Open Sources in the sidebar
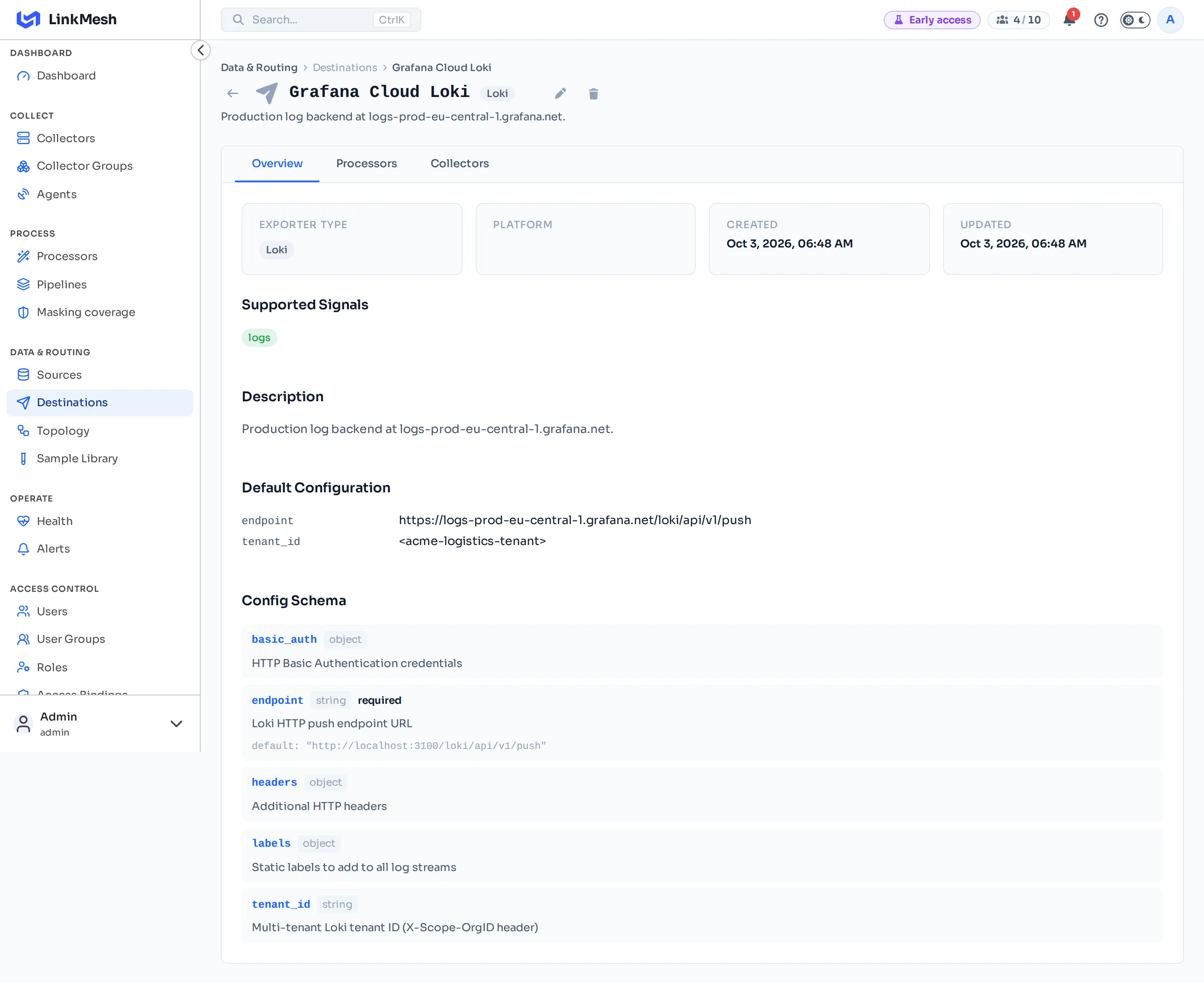This screenshot has height=983, width=1204. [99, 375]
